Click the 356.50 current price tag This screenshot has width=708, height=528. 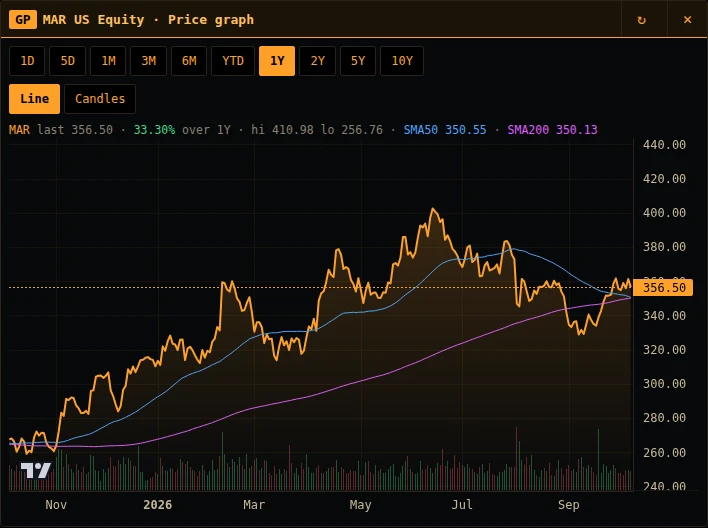pos(663,288)
